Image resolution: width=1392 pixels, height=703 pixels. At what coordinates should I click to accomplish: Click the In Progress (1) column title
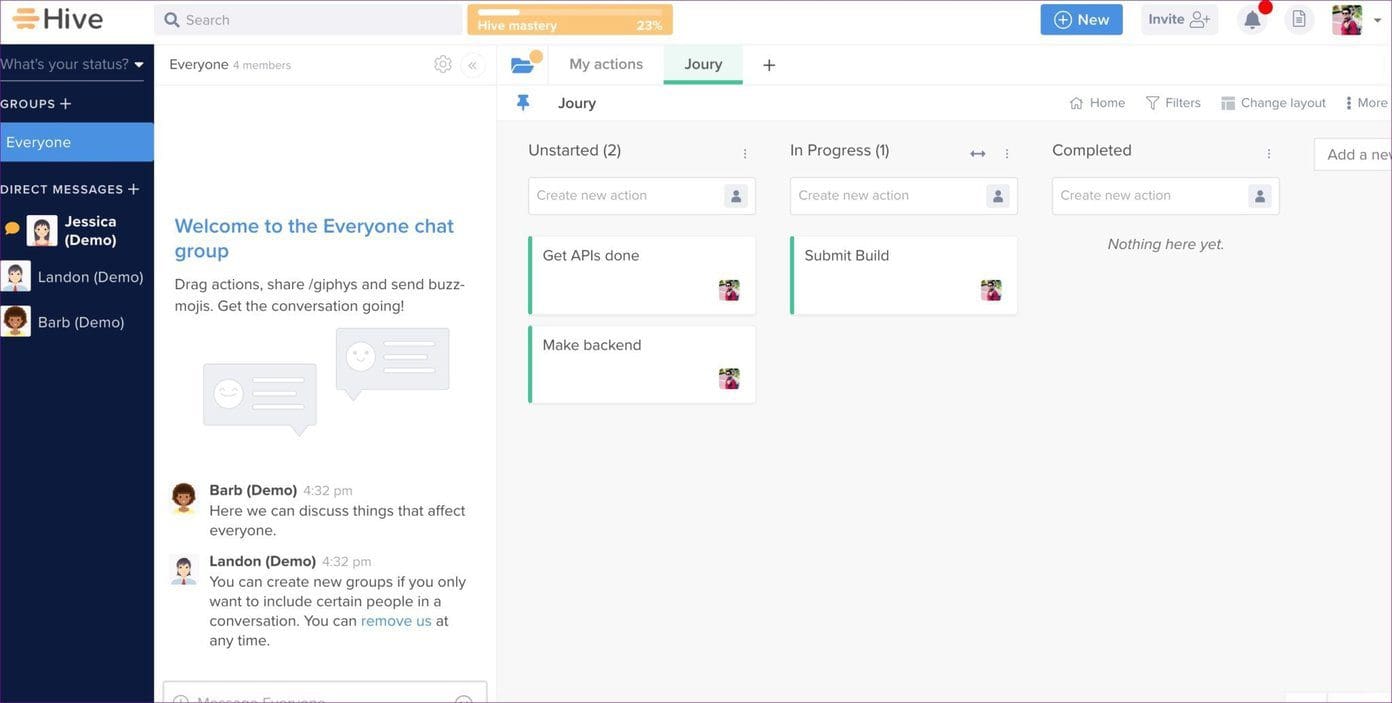[840, 150]
